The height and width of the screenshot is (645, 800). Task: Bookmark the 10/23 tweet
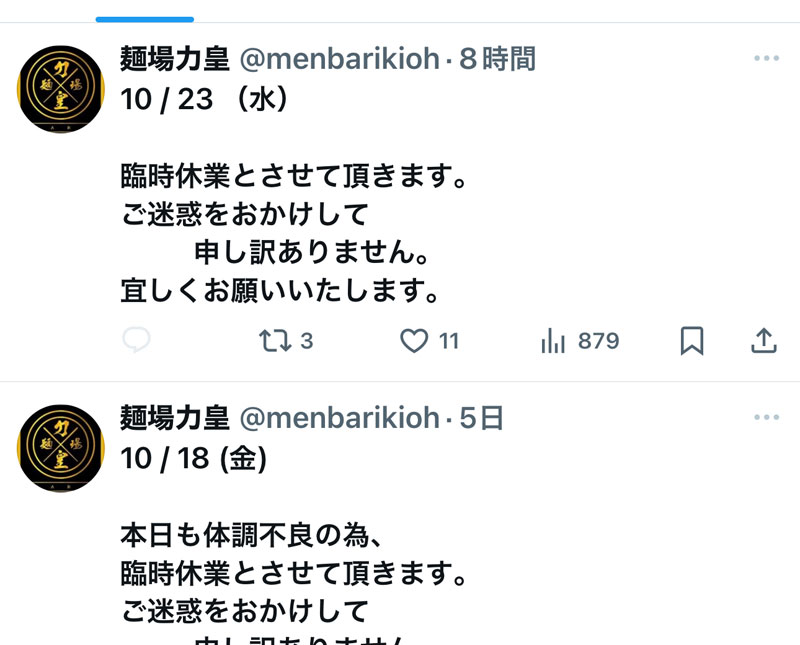[x=692, y=341]
